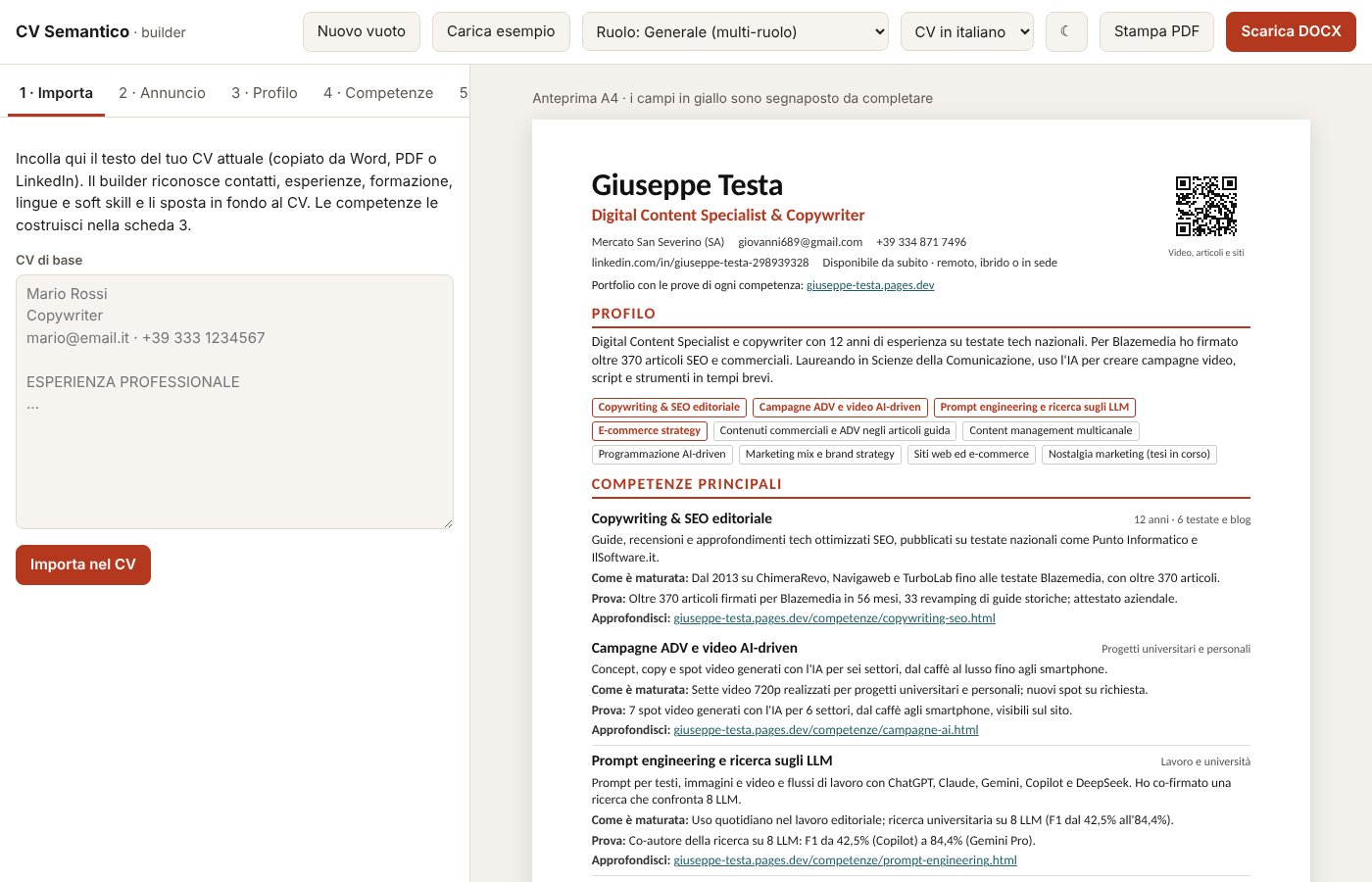
Task: Click the Campagne ADV e video AI-driven tag
Action: [840, 408]
